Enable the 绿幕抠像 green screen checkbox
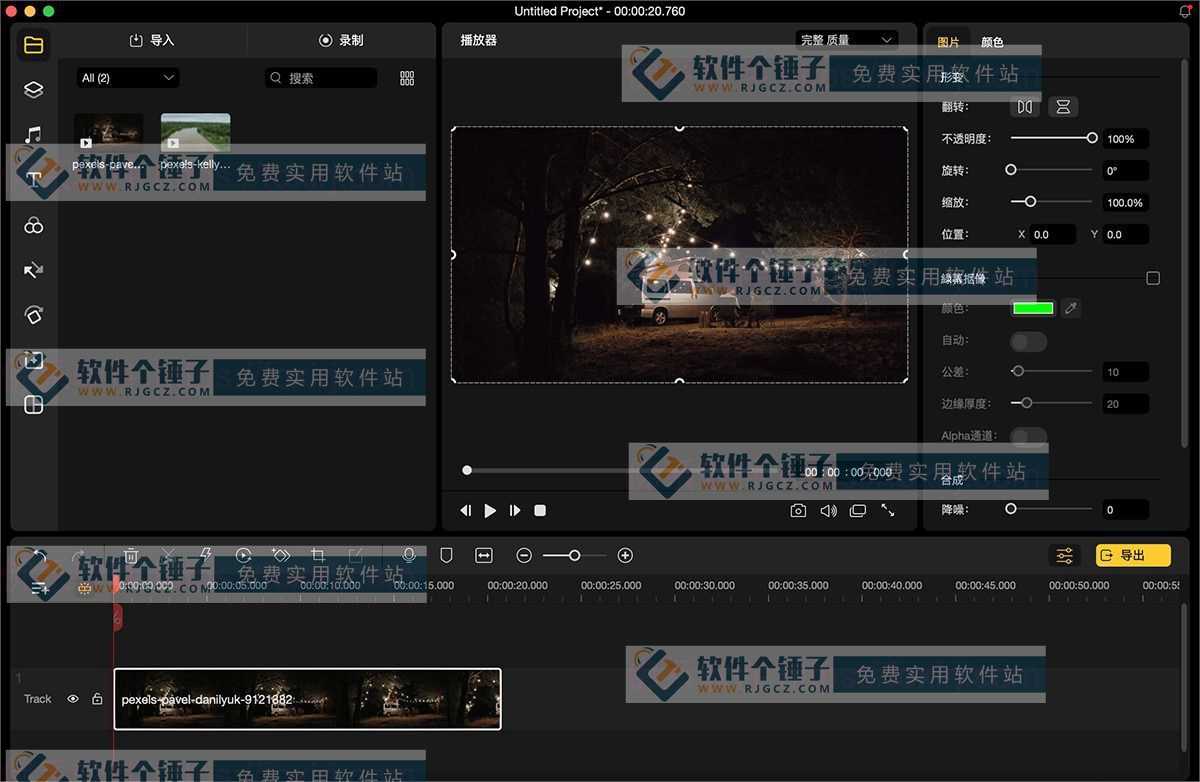This screenshot has width=1200, height=782. tap(1153, 277)
